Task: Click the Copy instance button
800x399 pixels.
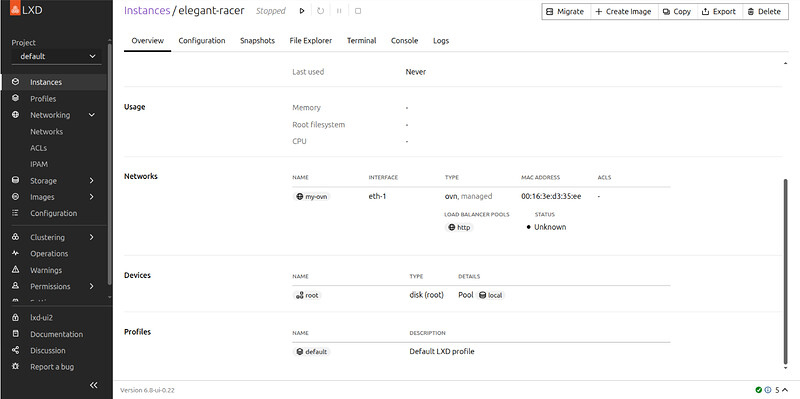Action: click(x=677, y=11)
